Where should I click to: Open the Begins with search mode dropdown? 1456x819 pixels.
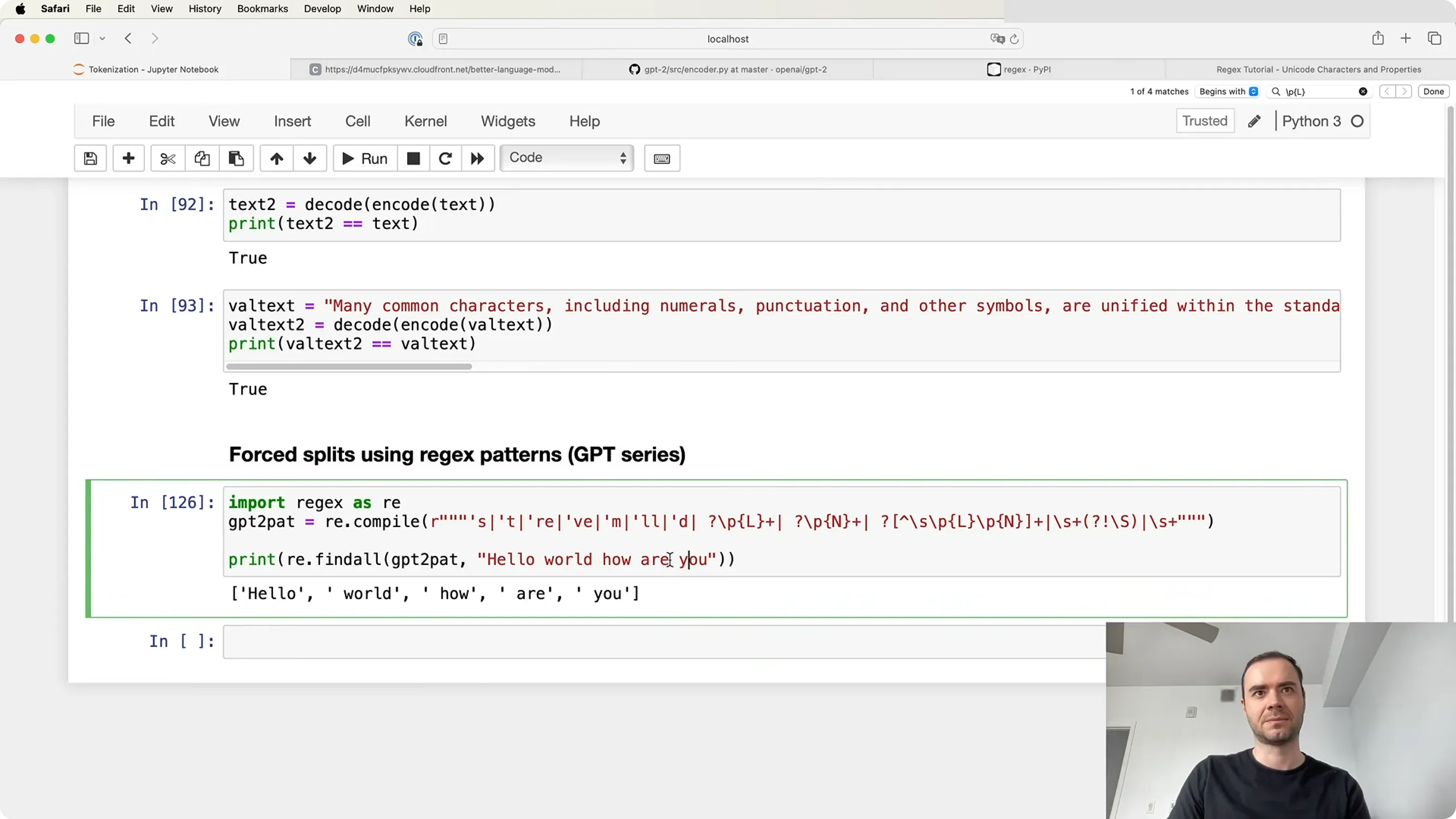[x=1229, y=92]
